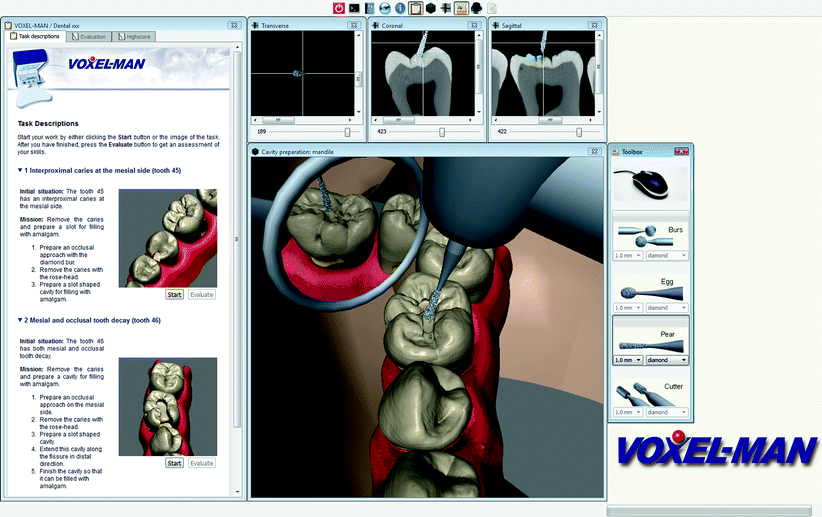Switch to the Evaluation tab
This screenshot has width=822, height=517.
pyautogui.click(x=88, y=37)
